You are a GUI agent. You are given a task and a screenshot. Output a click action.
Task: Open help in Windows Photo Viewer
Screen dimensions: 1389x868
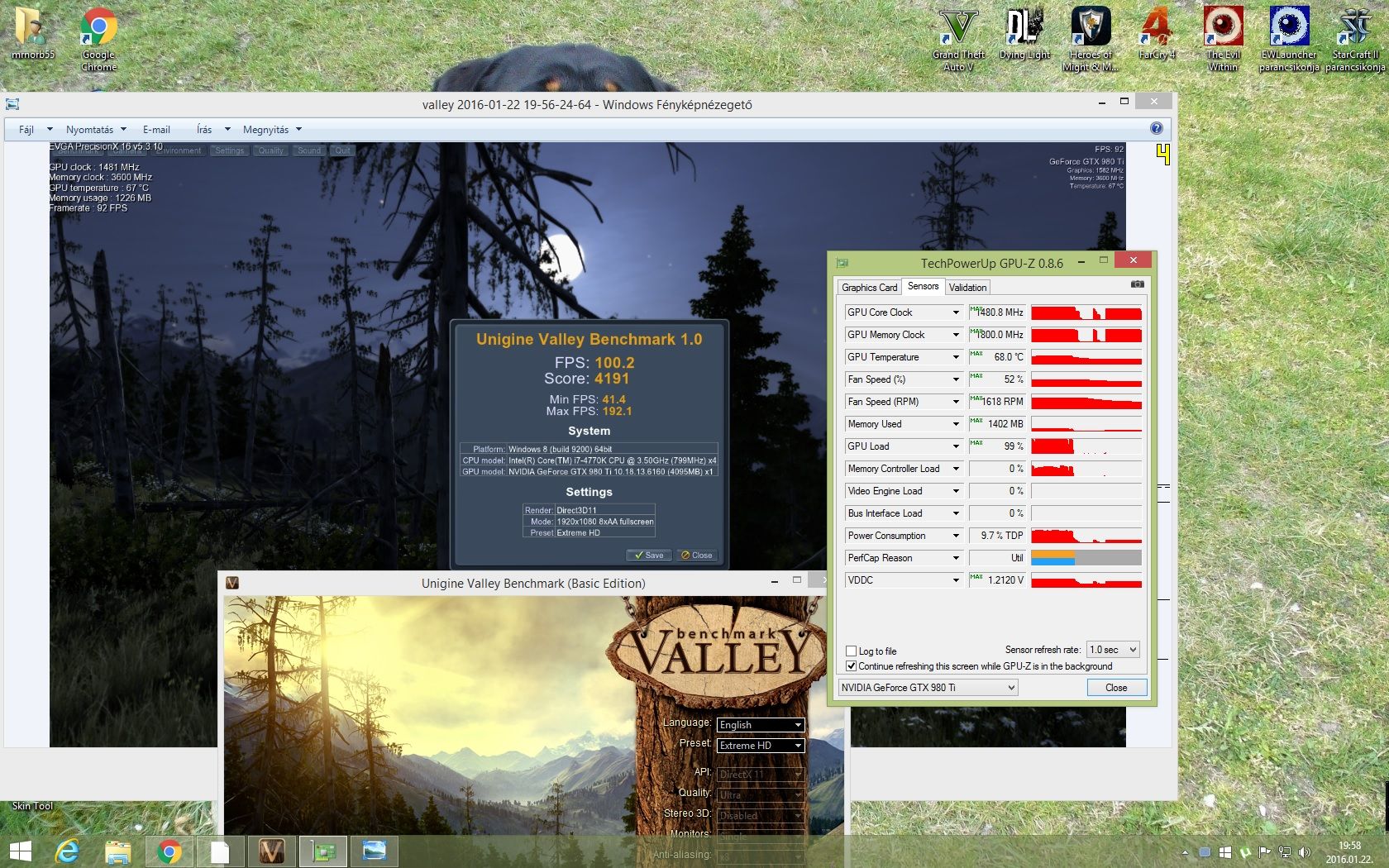click(x=1156, y=128)
